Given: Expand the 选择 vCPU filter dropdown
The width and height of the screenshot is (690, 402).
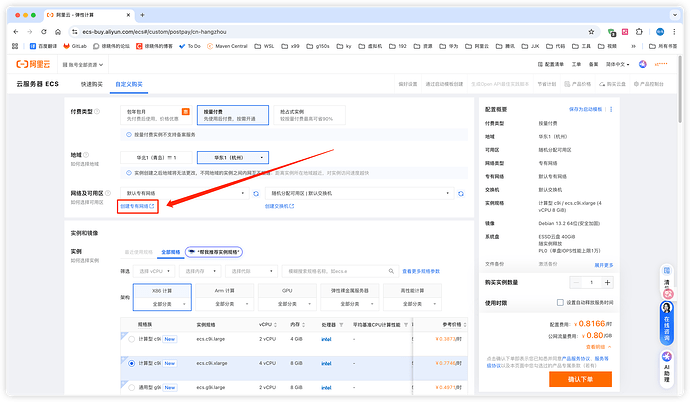Looking at the screenshot, I should pyautogui.click(x=157, y=271).
